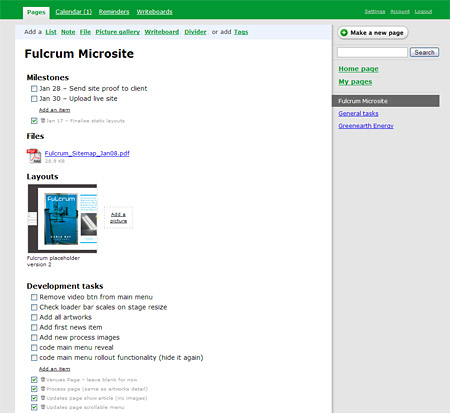Uncheck Updates page scrollable menu item
The image size is (450, 413).
(x=34, y=407)
